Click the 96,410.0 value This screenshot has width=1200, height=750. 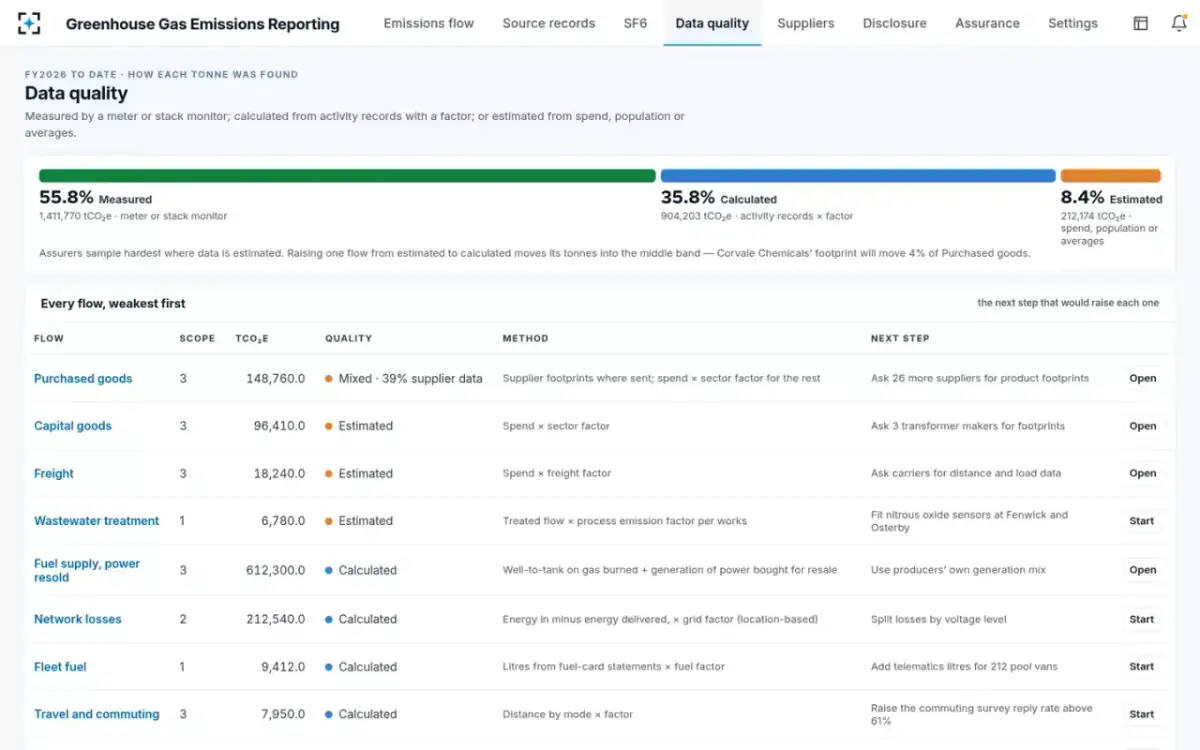point(279,426)
